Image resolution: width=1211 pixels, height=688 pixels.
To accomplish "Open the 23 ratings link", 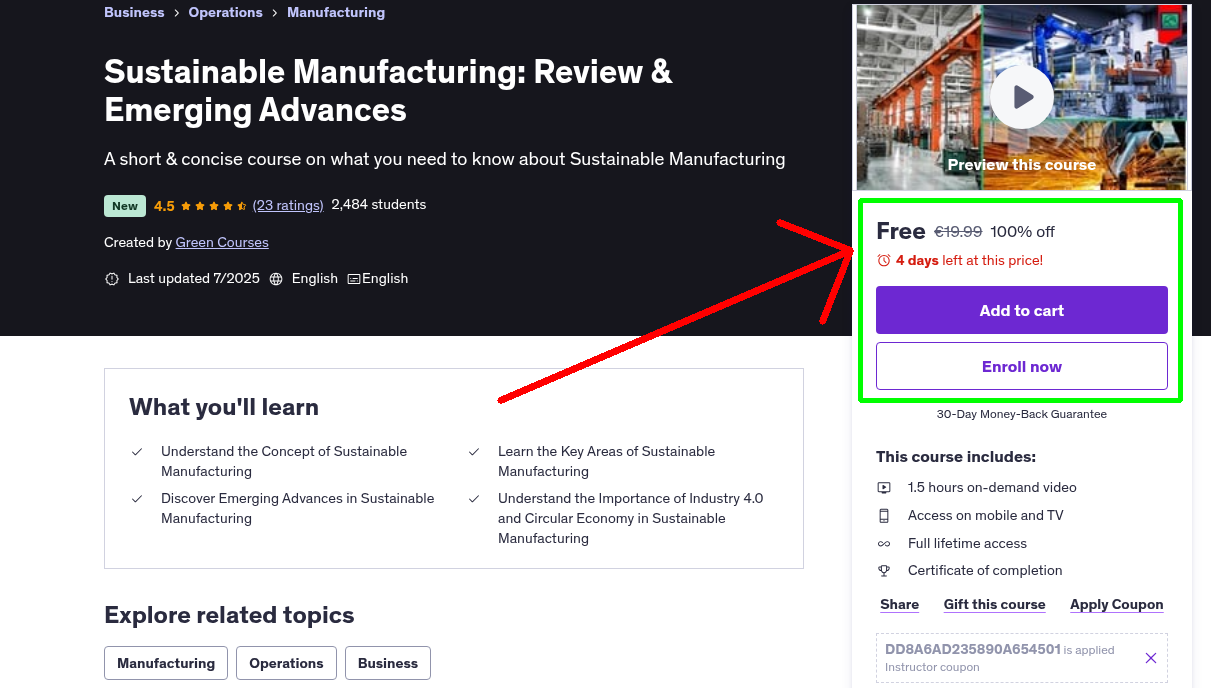I will pos(288,205).
